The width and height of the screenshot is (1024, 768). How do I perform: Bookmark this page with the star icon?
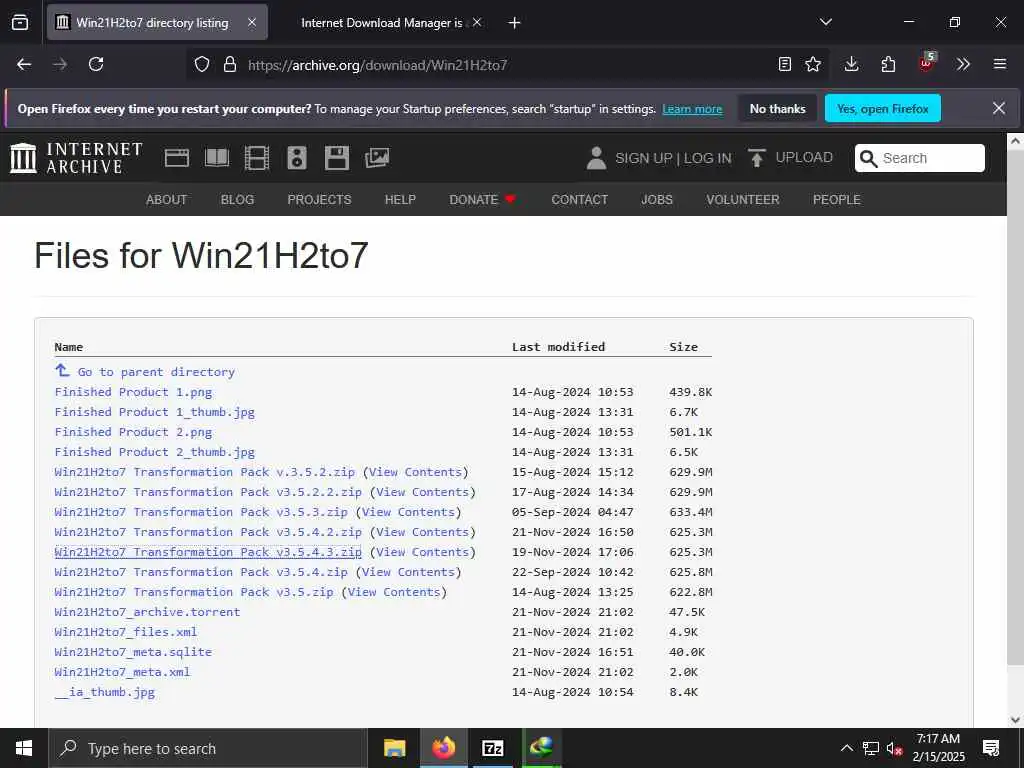click(813, 64)
